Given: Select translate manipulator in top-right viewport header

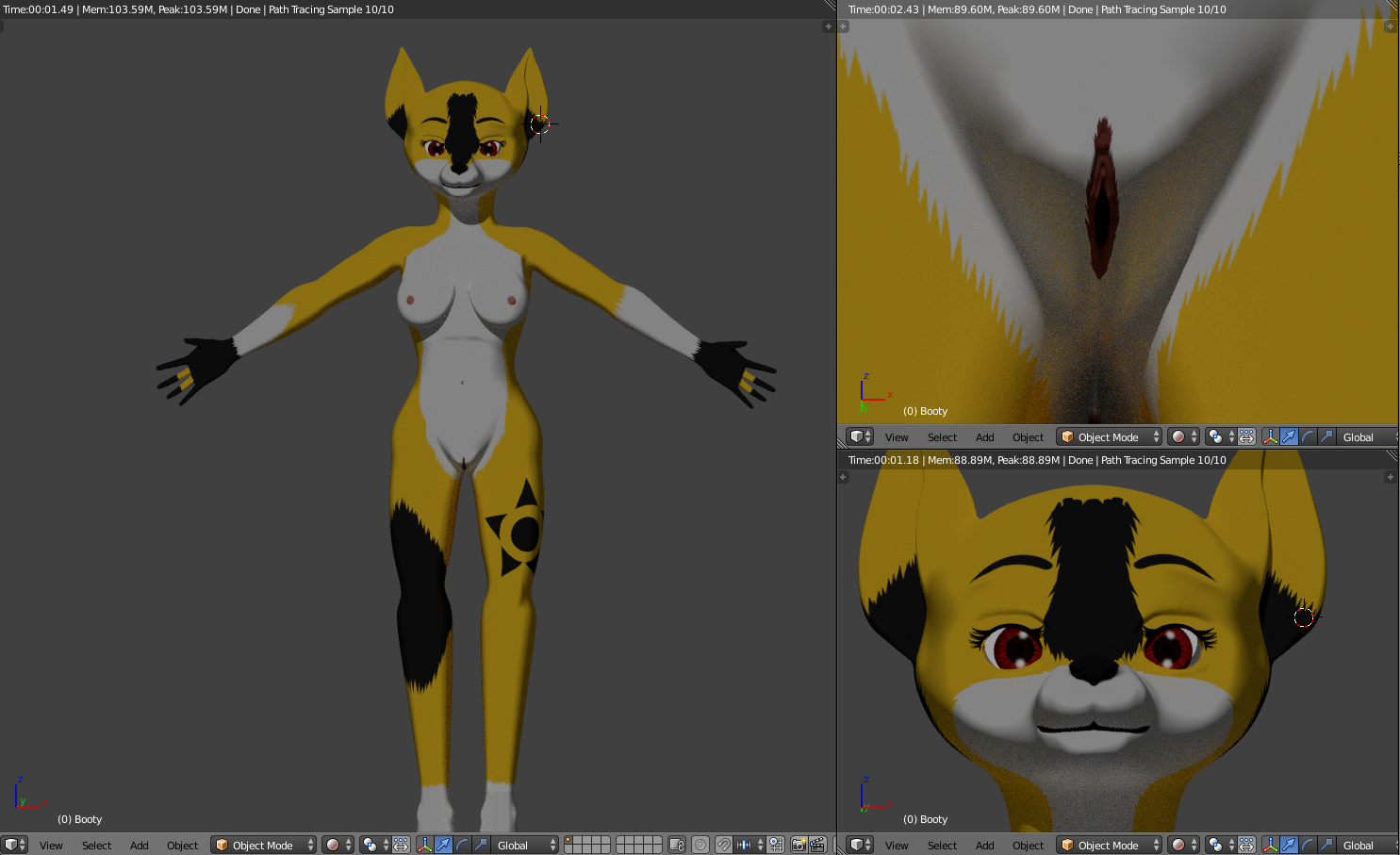Looking at the screenshot, I should (x=1289, y=436).
